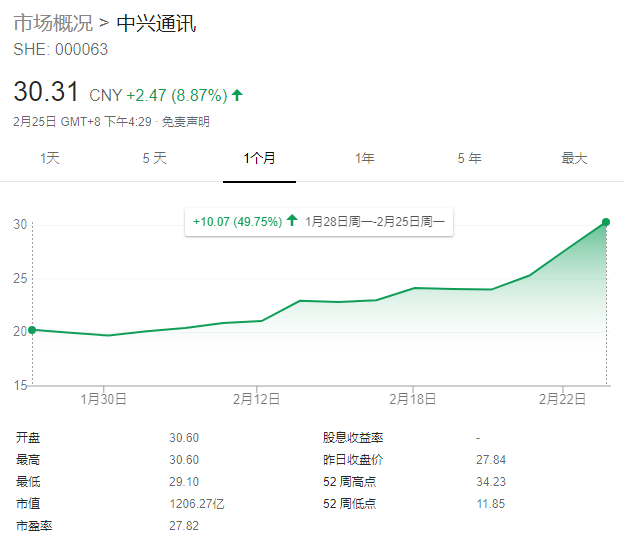Image resolution: width=624 pixels, height=556 pixels.
Task: Click the chart's starting data point dot
Action: tap(32, 329)
